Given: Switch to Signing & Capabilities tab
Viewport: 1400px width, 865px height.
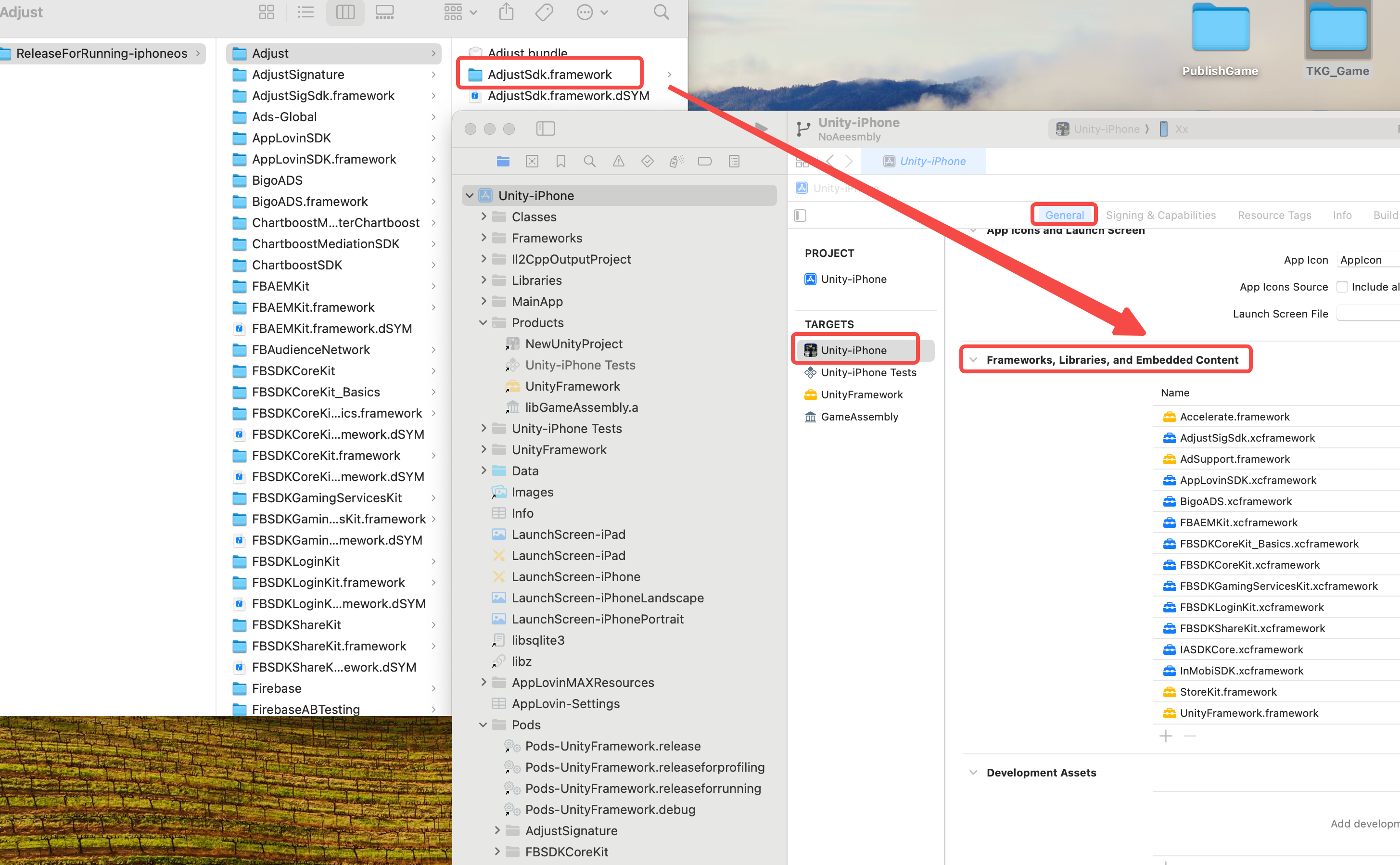Looking at the screenshot, I should [1160, 215].
